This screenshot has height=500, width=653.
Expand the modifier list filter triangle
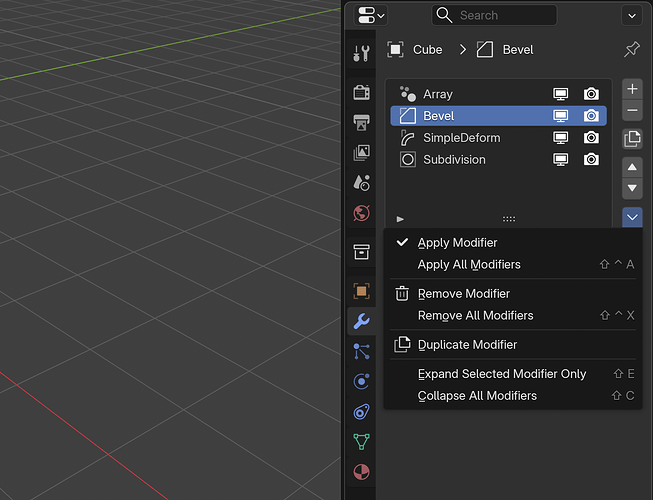400,219
